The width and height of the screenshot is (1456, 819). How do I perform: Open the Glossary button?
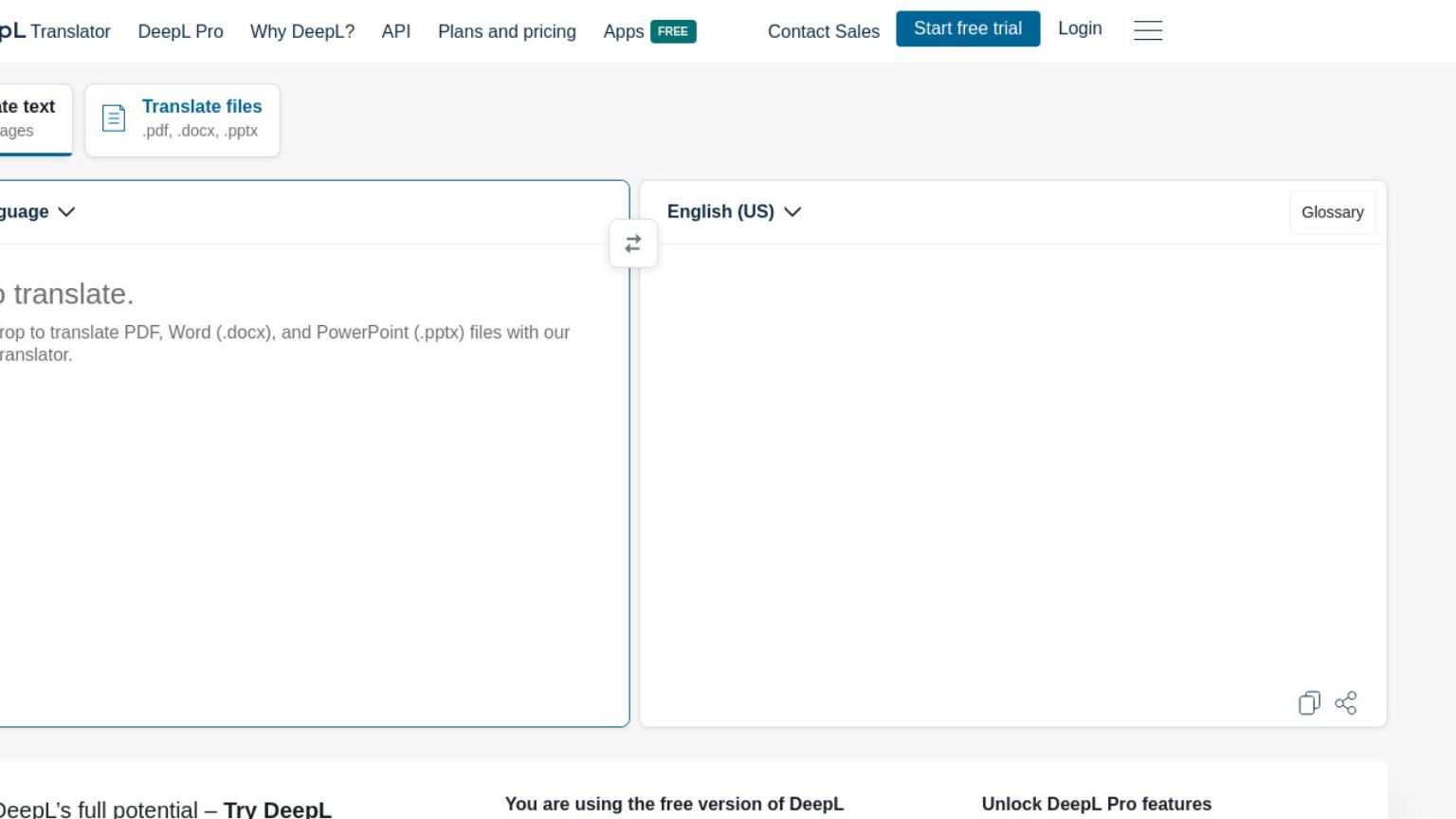coord(1333,212)
